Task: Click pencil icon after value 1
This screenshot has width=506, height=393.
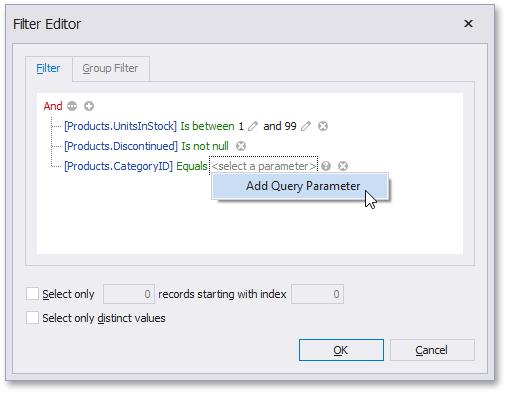Action: coord(253,126)
